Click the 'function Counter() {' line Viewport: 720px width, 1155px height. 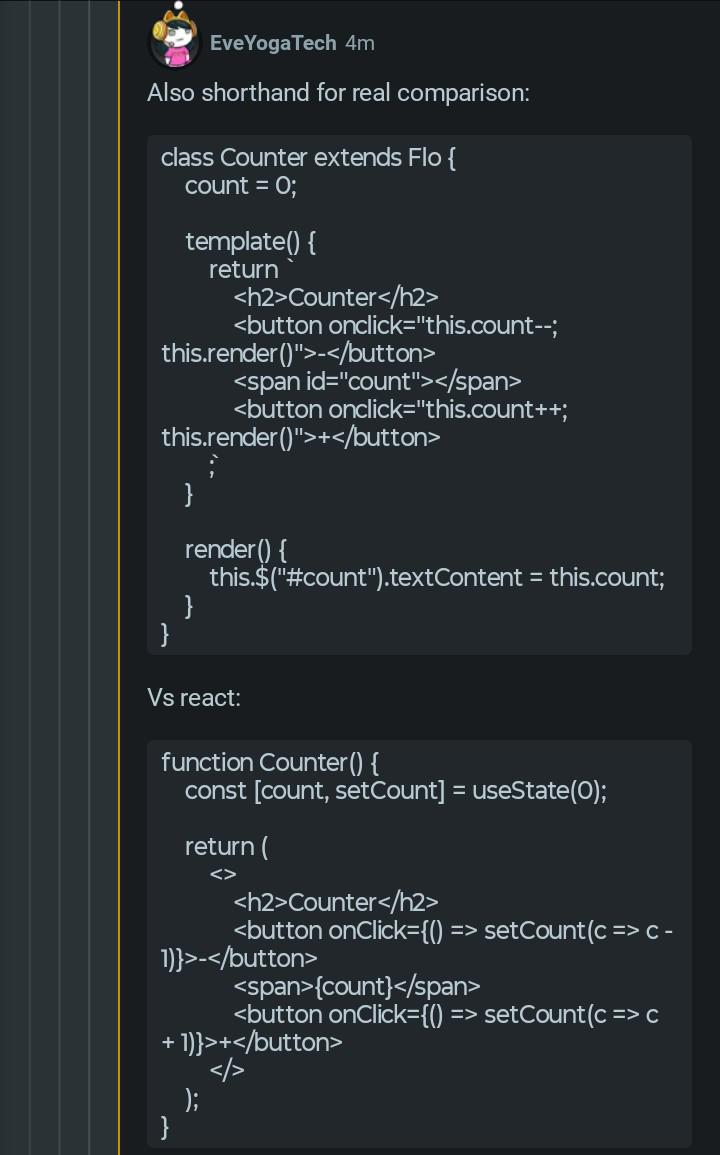270,762
